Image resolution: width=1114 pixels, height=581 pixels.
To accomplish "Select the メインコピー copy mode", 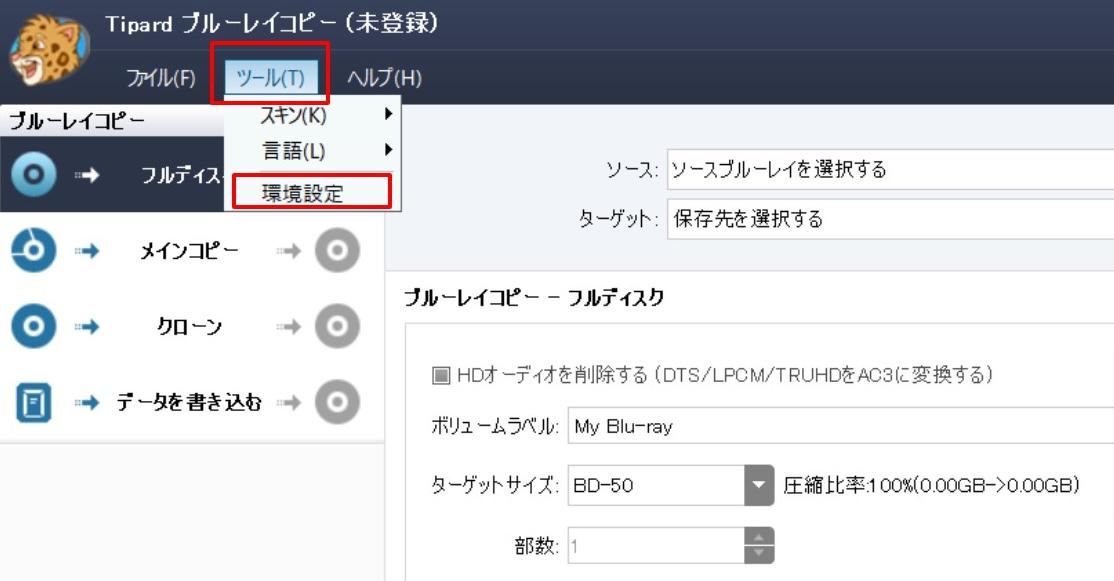I will pyautogui.click(x=189, y=250).
